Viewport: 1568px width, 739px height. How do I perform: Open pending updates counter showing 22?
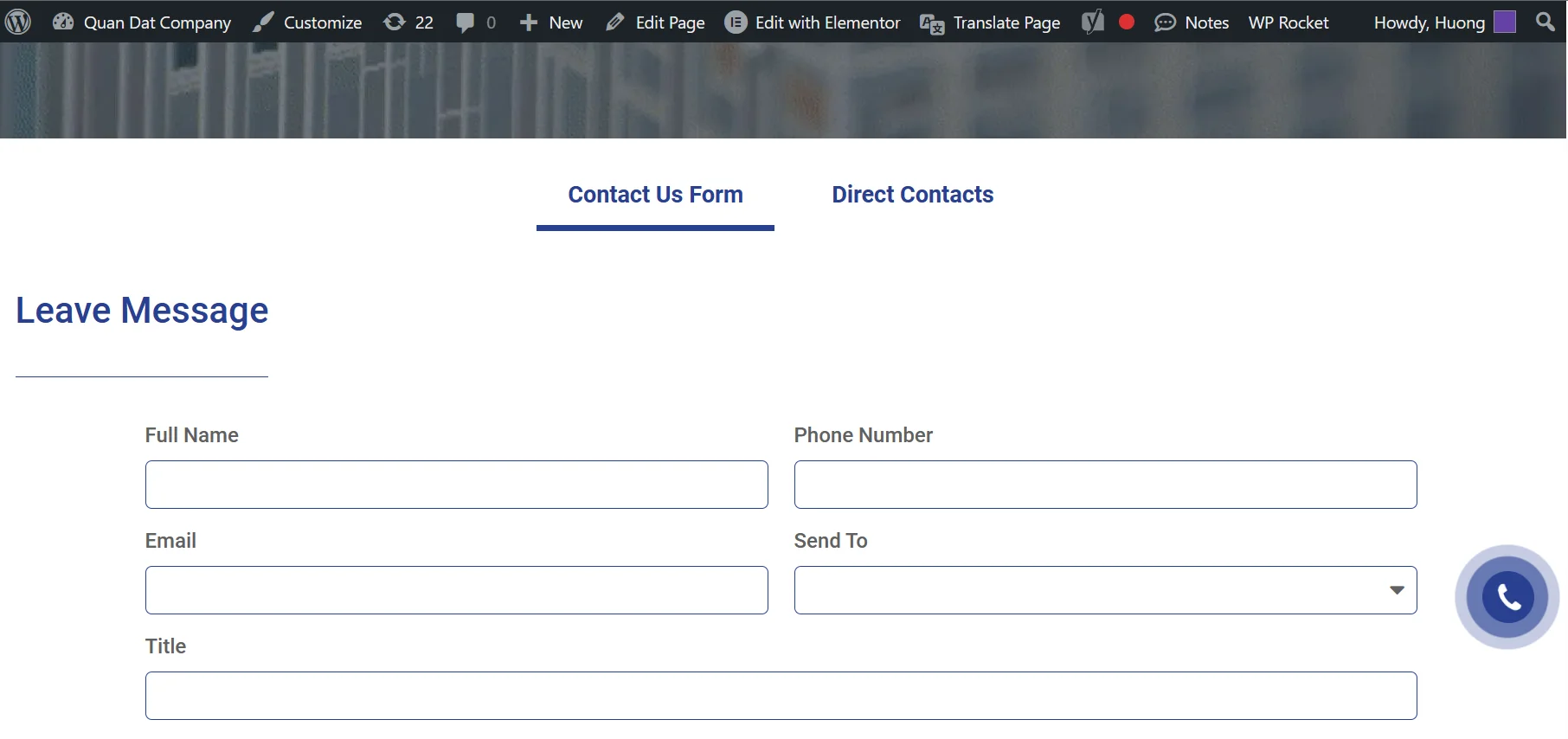pyautogui.click(x=408, y=22)
